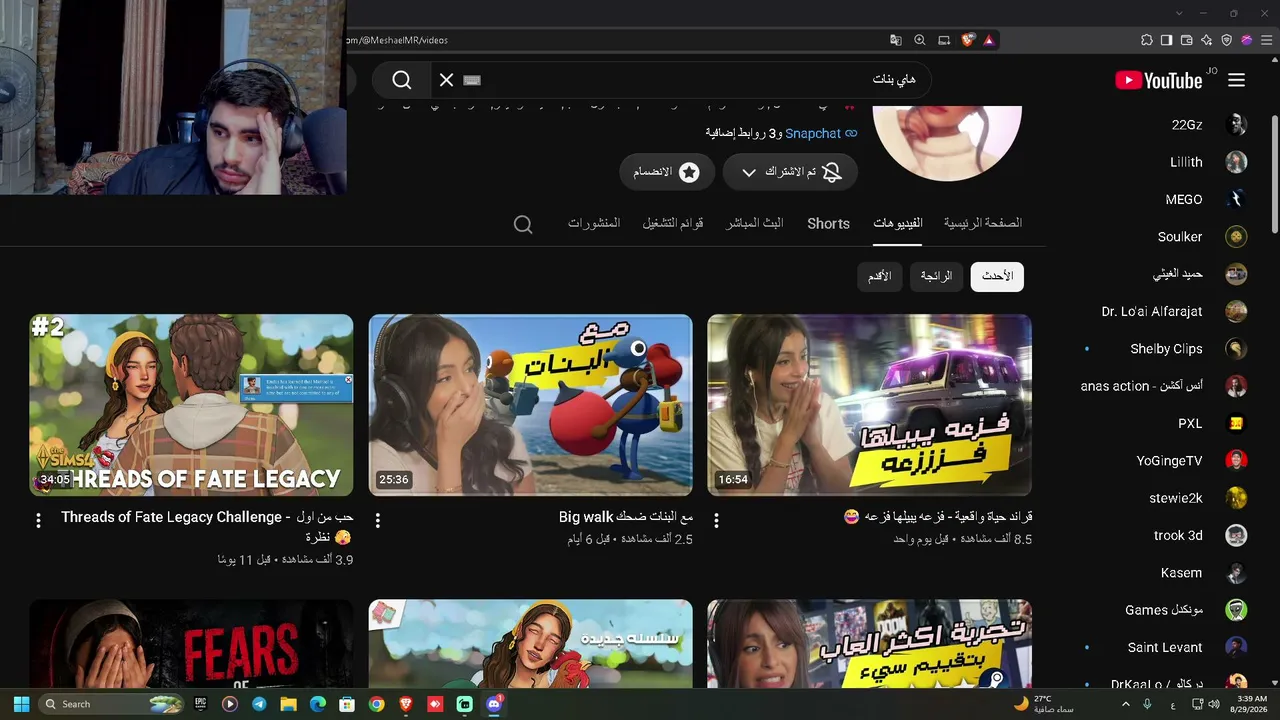Screen dimensions: 1280x720
Task: Open the YouTube guide hamburger menu
Action: tap(1237, 80)
